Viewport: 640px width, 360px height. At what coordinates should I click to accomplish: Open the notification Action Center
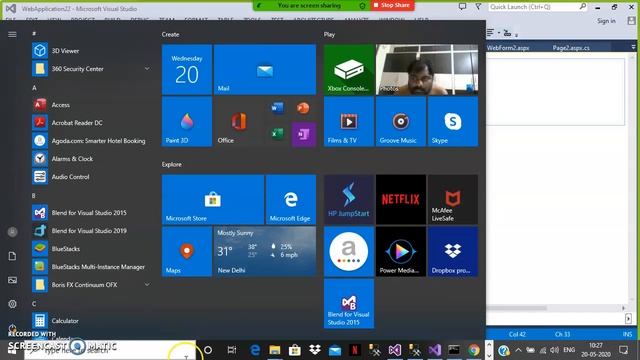pyautogui.click(x=623, y=350)
